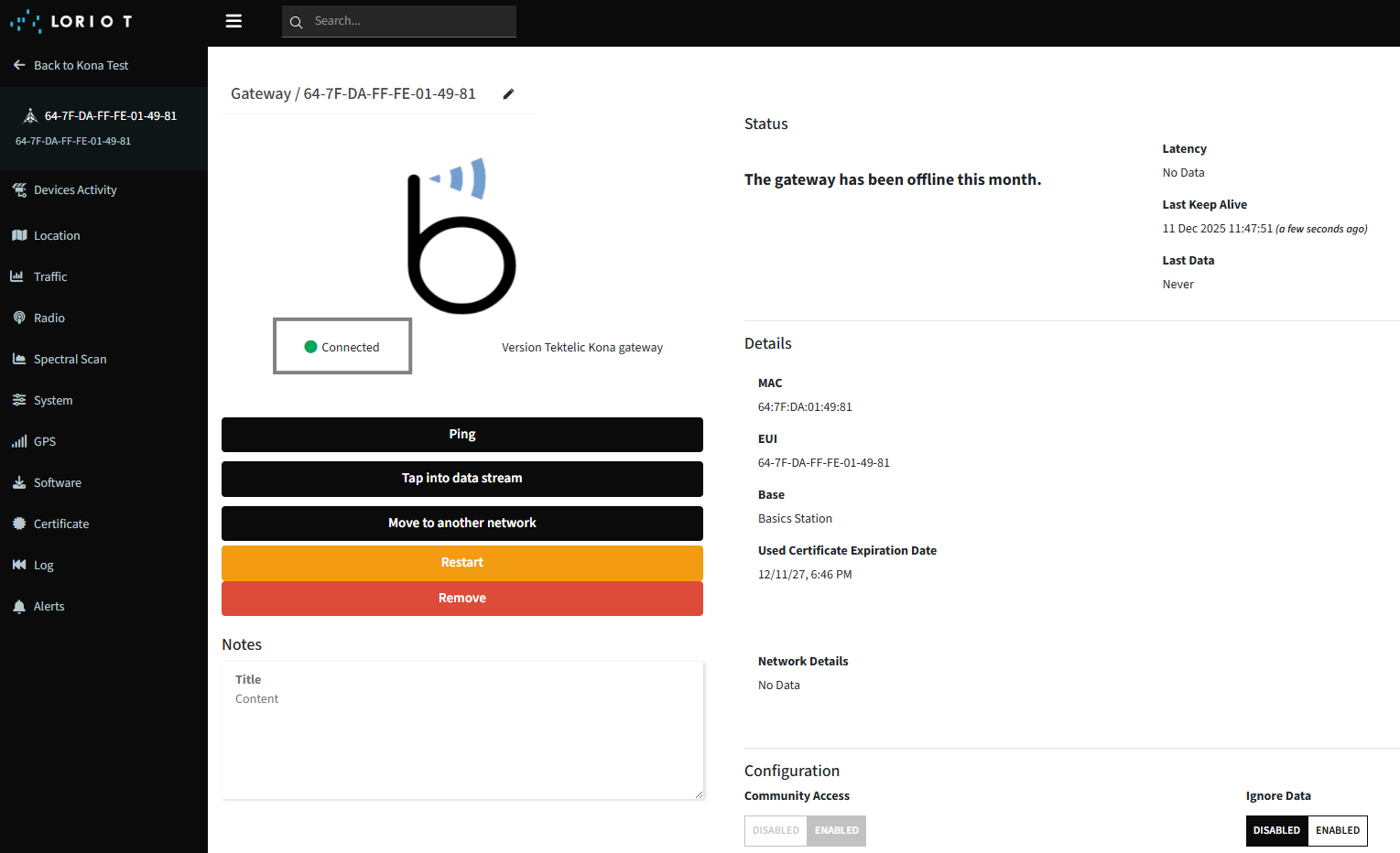Viewport: 1400px width, 853px height.
Task: Enable Community Access
Action: (x=836, y=830)
